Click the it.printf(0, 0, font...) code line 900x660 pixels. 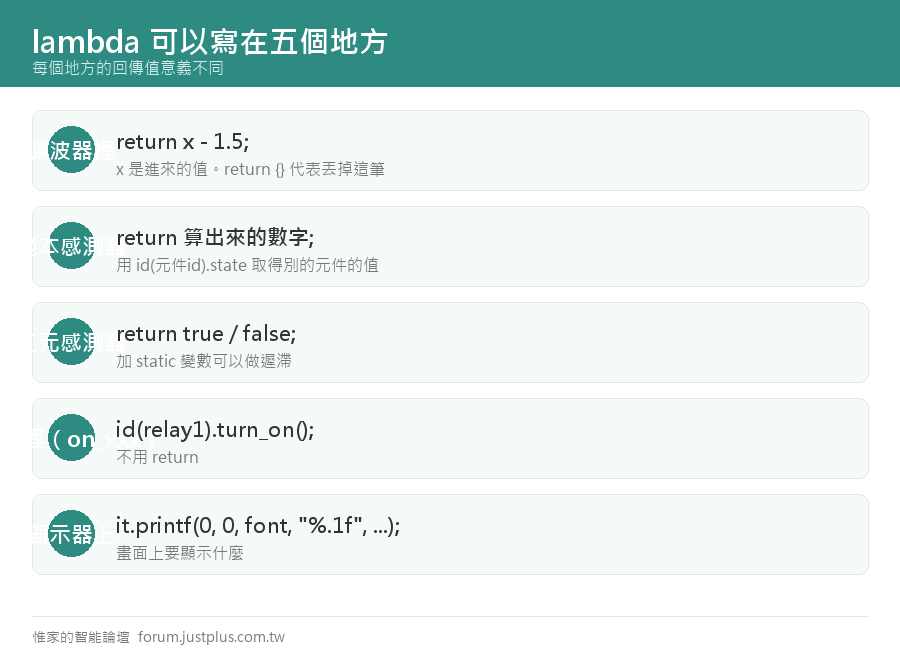point(258,526)
